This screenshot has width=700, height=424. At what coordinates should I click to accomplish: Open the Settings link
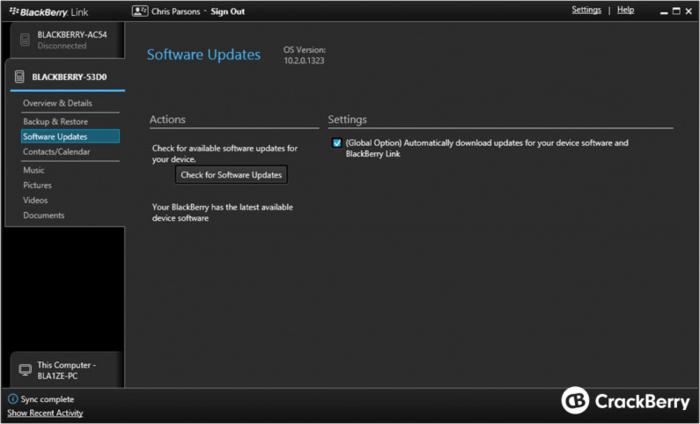(x=586, y=10)
